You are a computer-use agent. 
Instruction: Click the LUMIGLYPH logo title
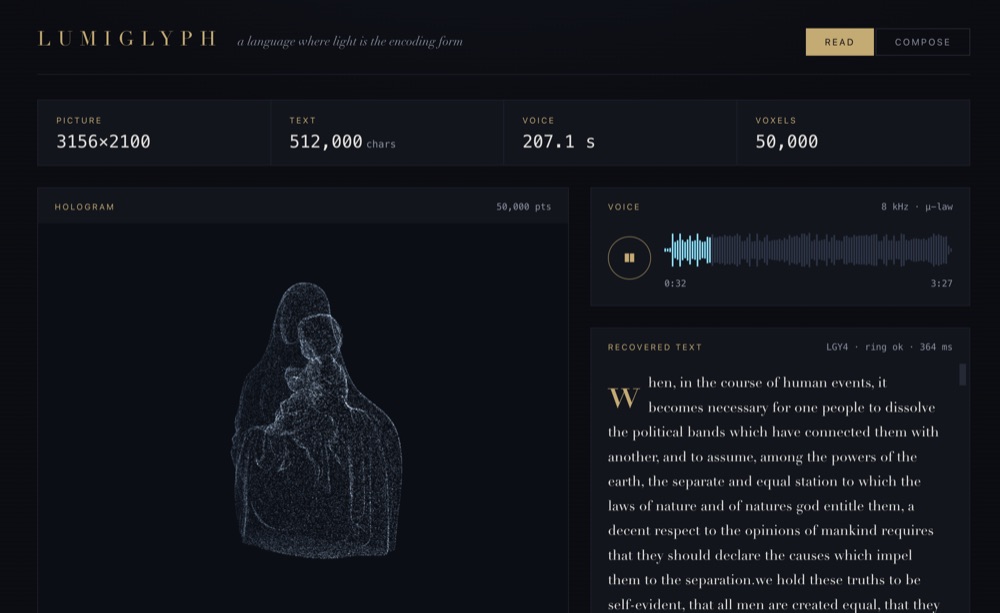tap(128, 39)
